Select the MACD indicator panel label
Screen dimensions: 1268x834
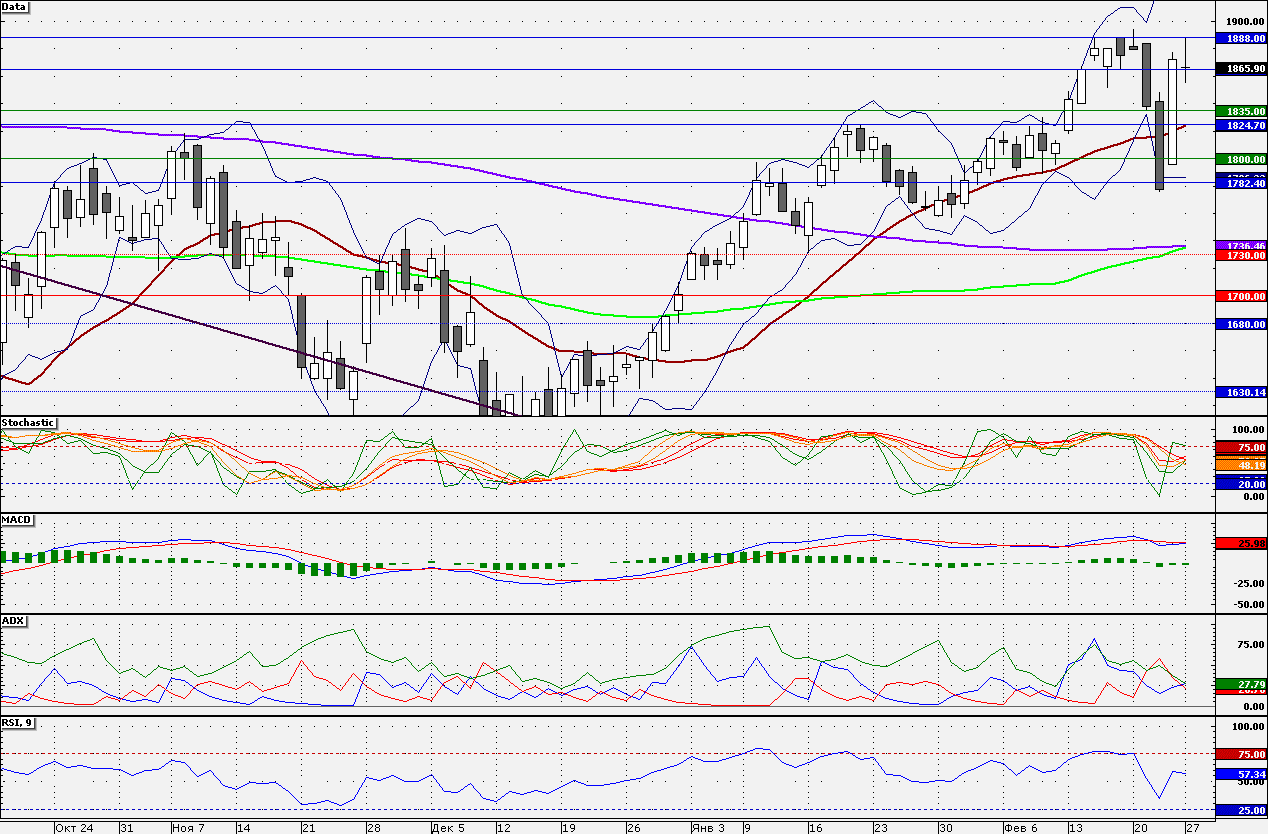(15, 520)
